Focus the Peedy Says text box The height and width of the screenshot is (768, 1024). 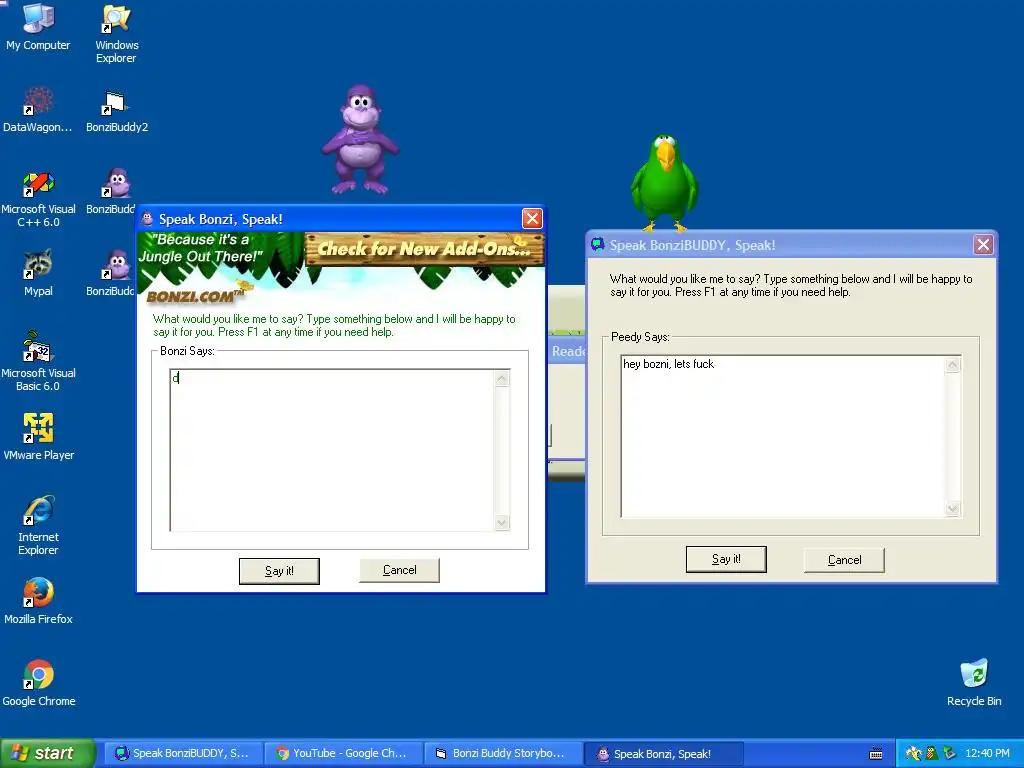[782, 436]
